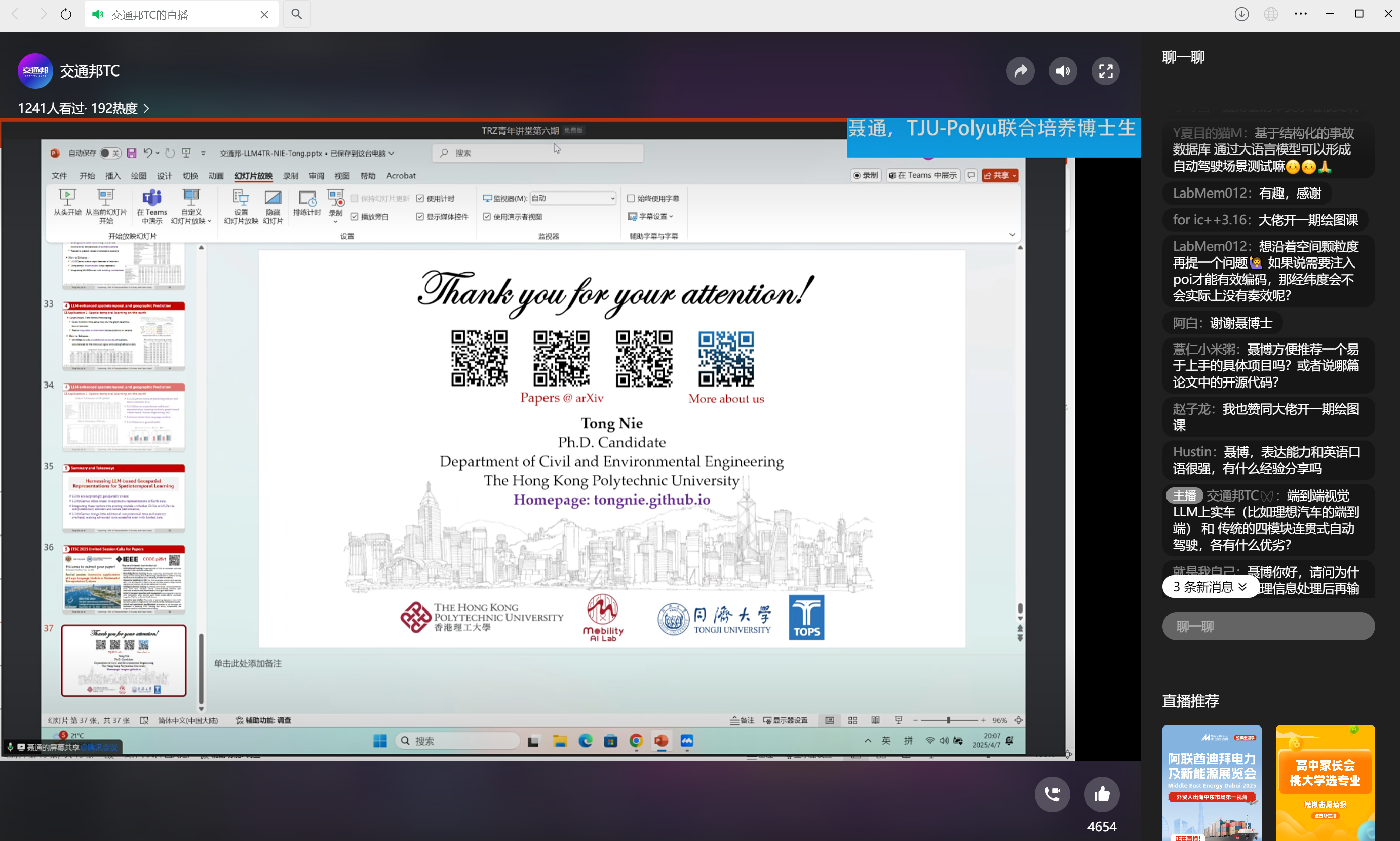Click the 交通邦TC channel avatar
The image size is (1400, 841).
click(35, 71)
